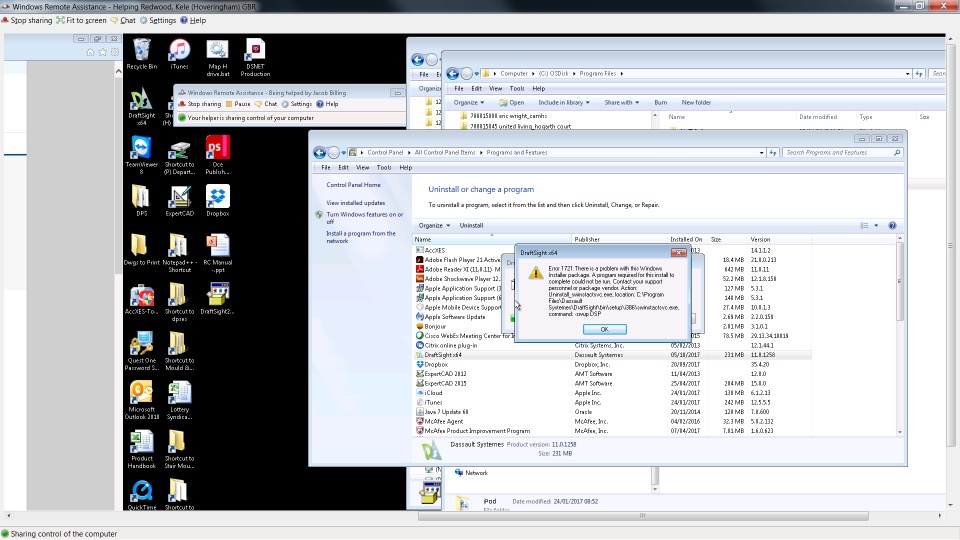Open Product Handbook desktop icon
Viewport: 960px width, 540px height.
(141, 449)
